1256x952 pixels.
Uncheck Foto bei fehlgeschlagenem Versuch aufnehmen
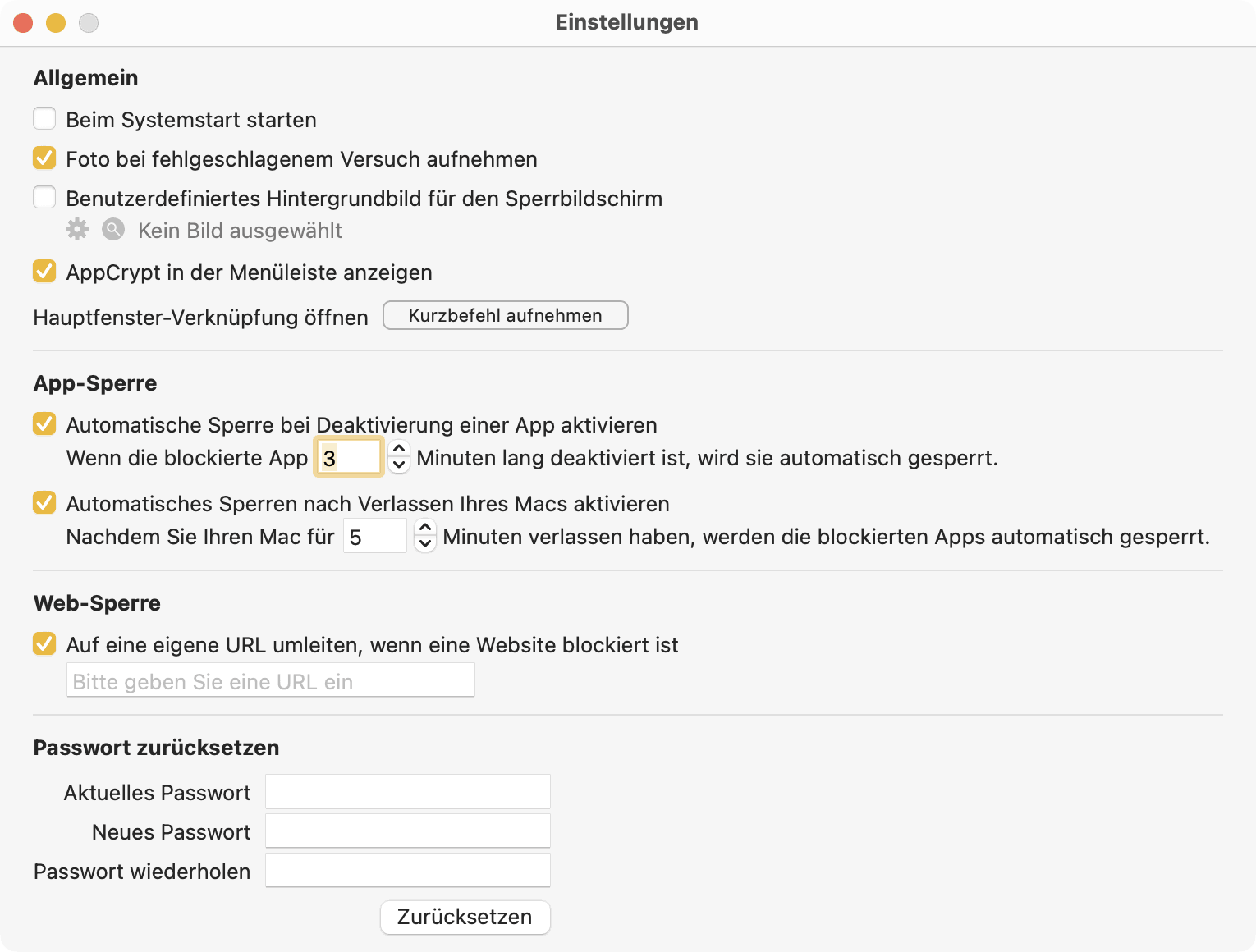click(x=44, y=158)
